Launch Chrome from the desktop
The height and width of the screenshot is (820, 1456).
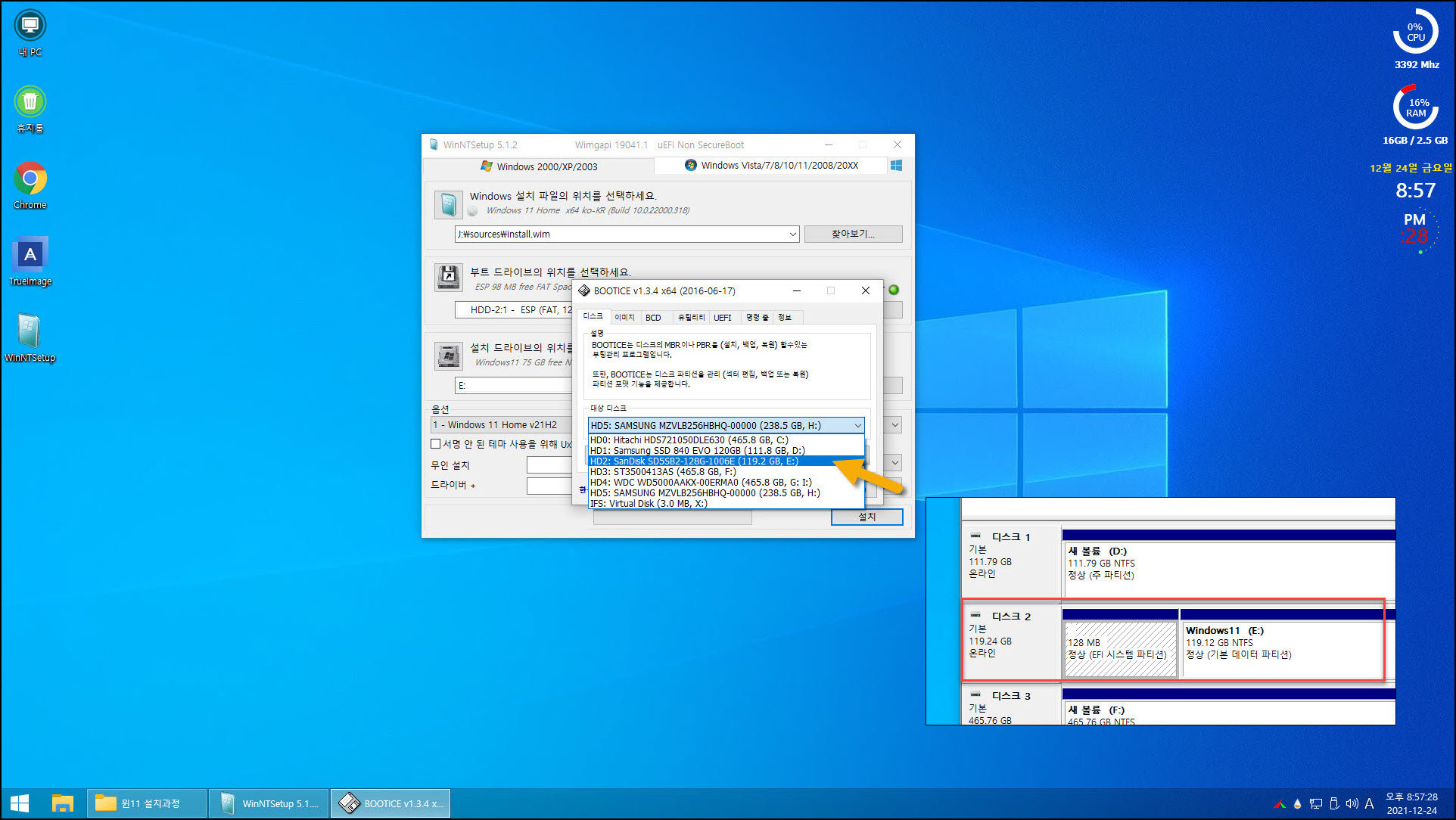tap(30, 185)
